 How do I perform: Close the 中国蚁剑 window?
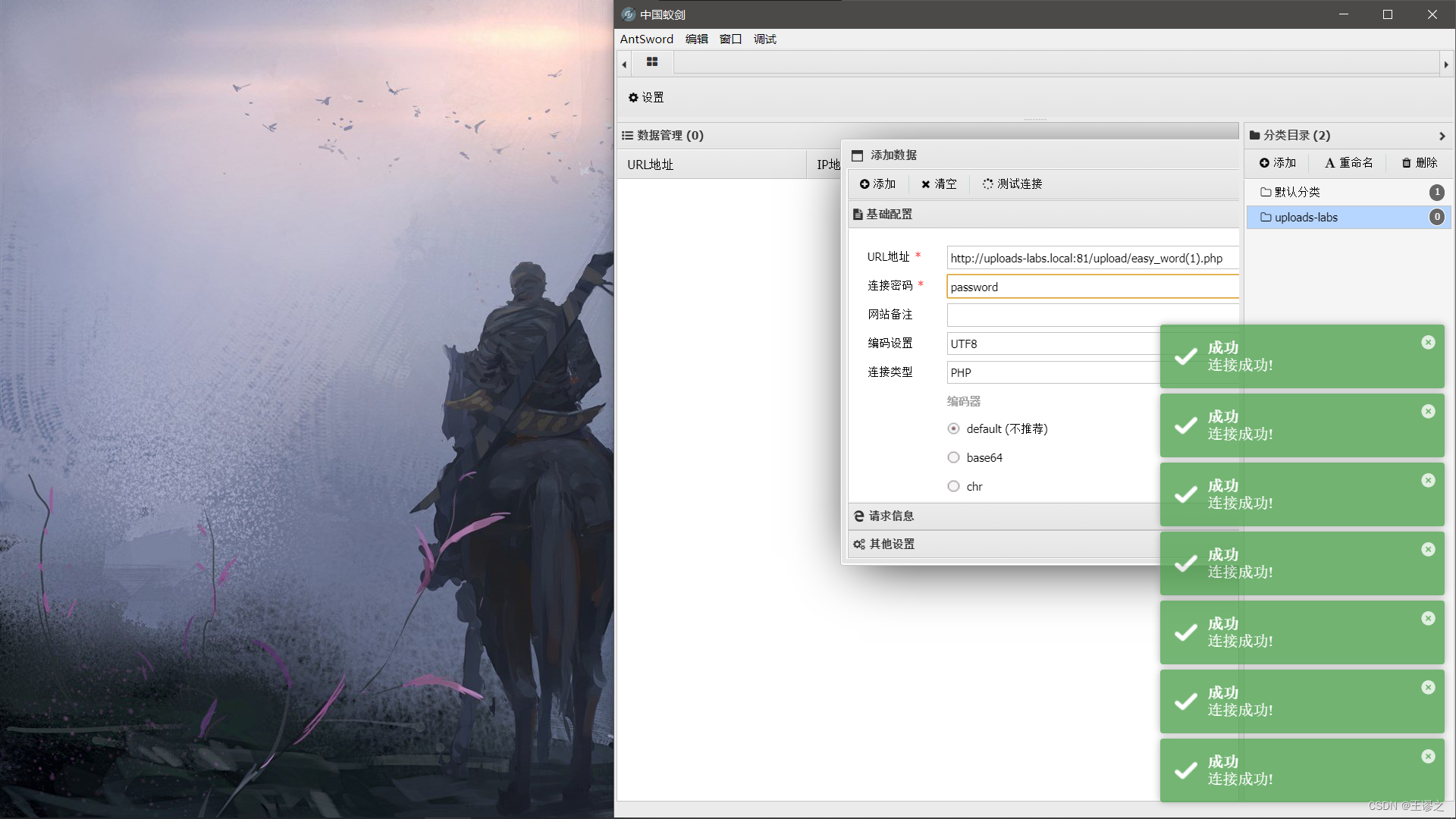point(1432,14)
